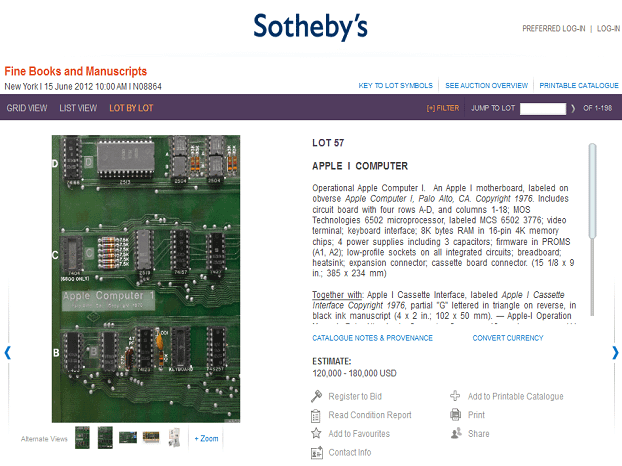
Task: Click the lot description scrollbar handle
Action: [593, 191]
